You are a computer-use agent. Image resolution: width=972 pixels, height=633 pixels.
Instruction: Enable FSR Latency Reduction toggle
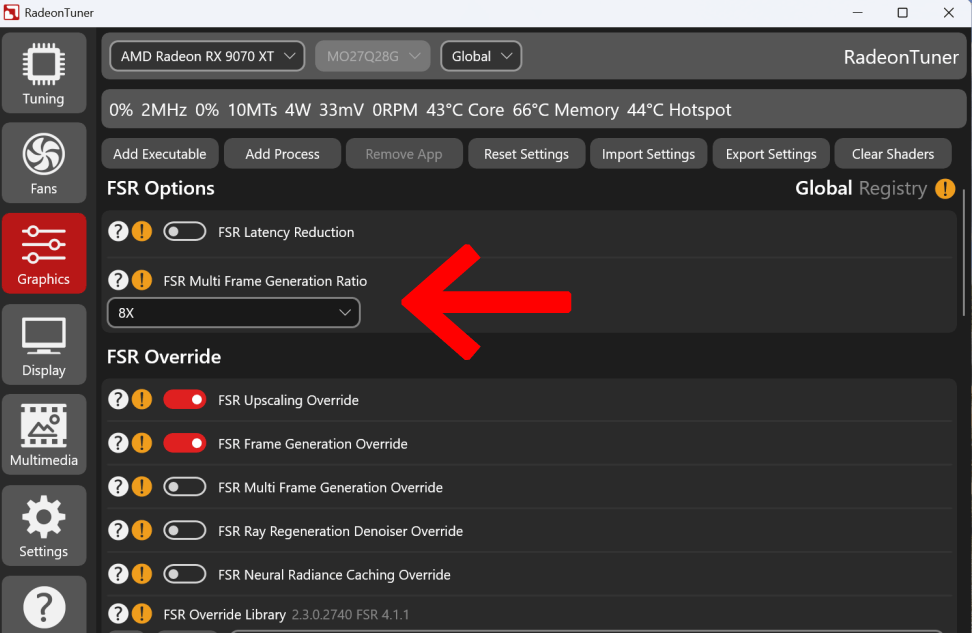click(x=185, y=232)
